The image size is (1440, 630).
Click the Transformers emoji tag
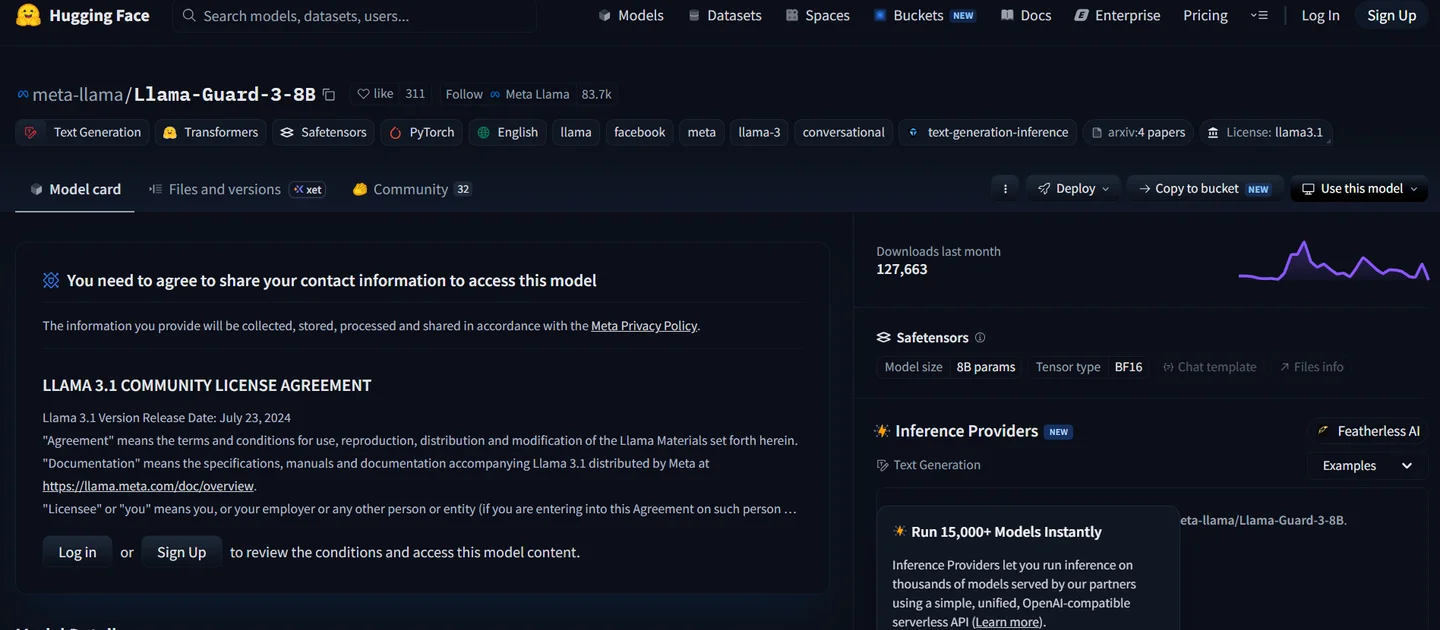211,132
